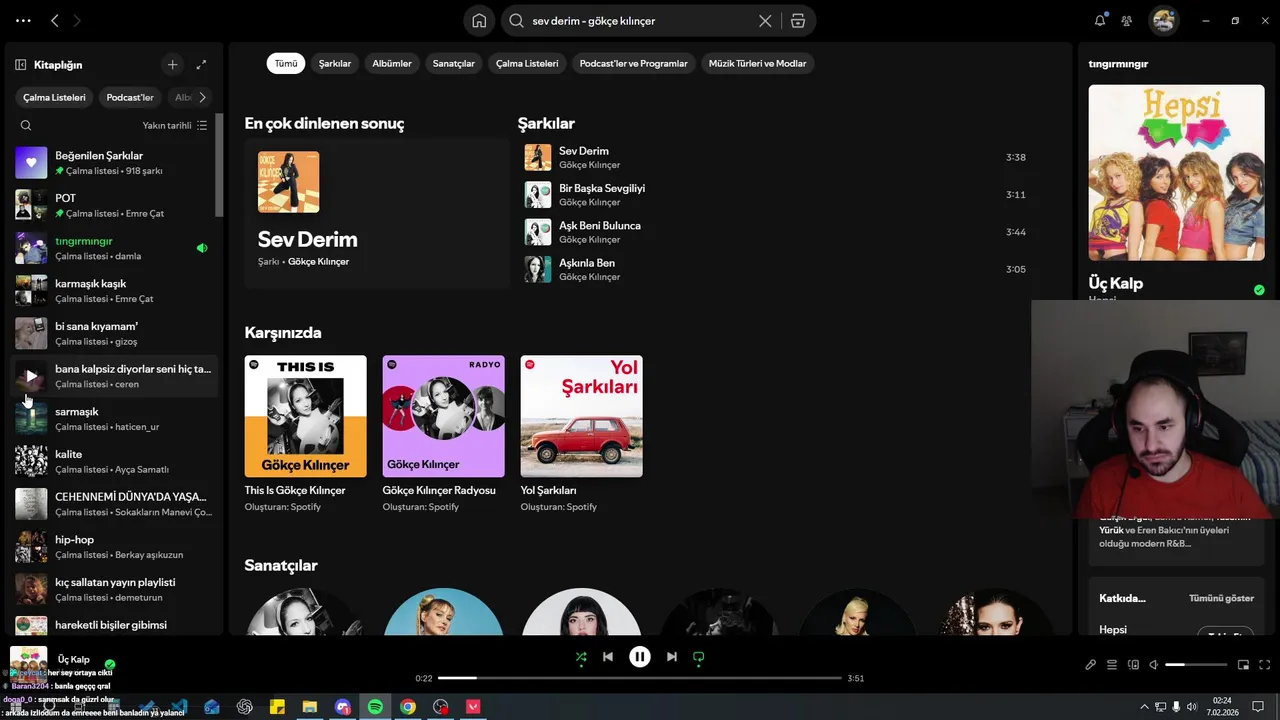Open the play queue icon
1280x720 pixels.
pos(1112,665)
